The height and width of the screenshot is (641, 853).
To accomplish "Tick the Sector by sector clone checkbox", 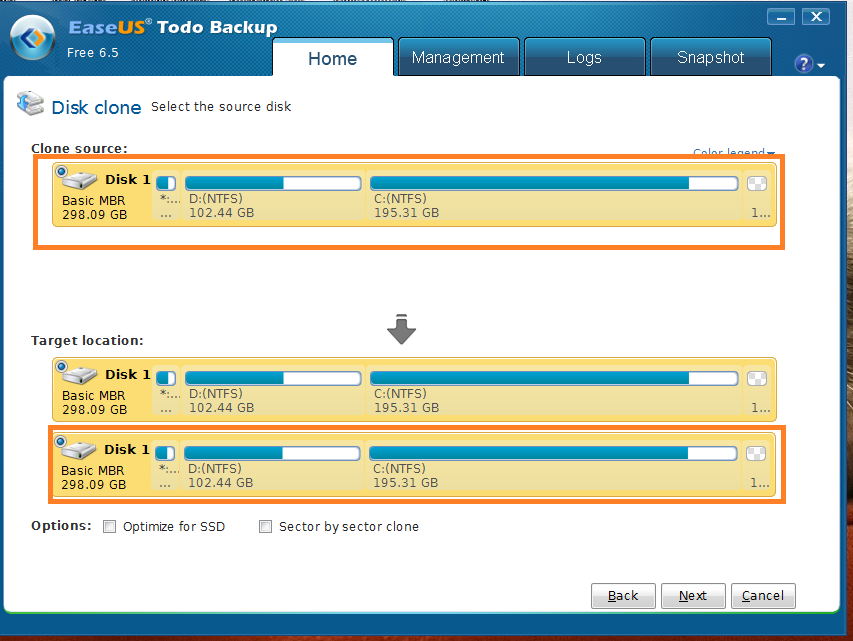I will point(266,527).
